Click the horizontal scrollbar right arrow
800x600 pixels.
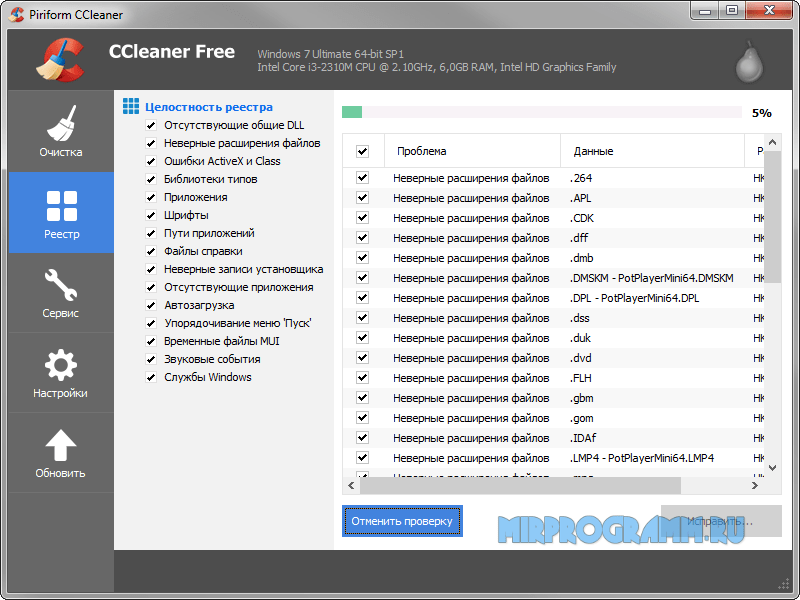755,485
